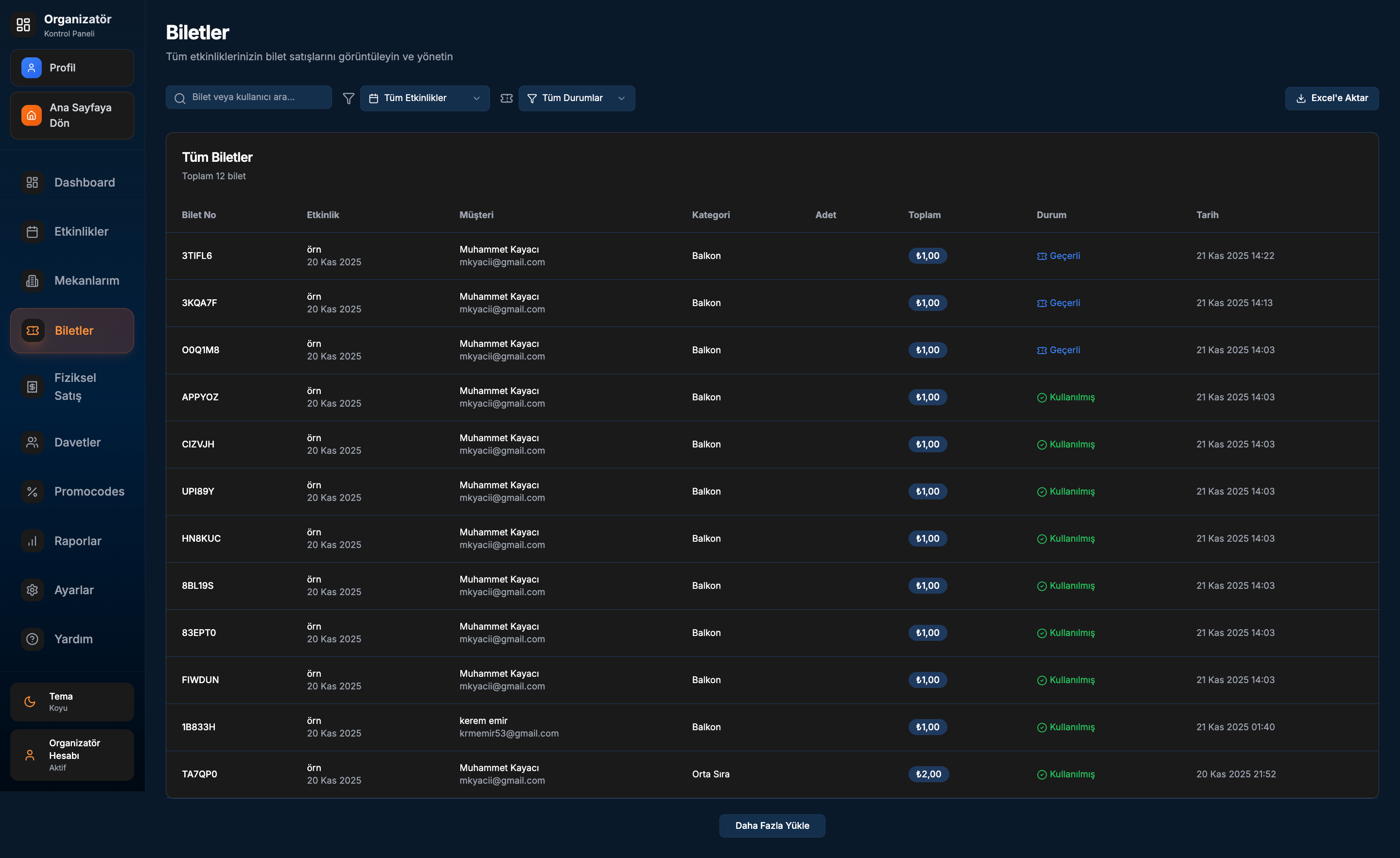This screenshot has height=858, width=1400.
Task: Click the Yardım question mark icon
Action: point(33,639)
